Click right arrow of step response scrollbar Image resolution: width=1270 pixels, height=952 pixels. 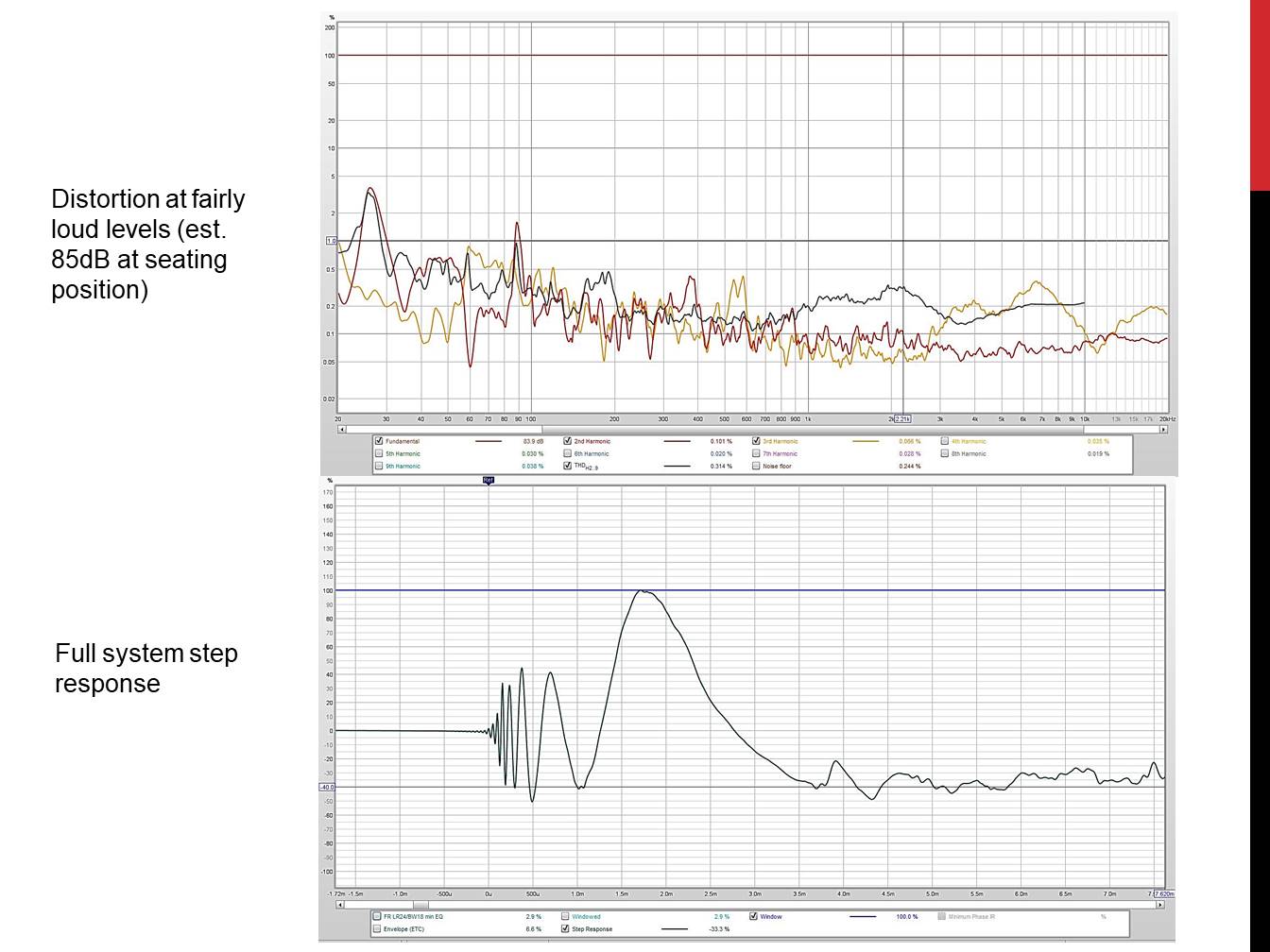coord(1160,905)
